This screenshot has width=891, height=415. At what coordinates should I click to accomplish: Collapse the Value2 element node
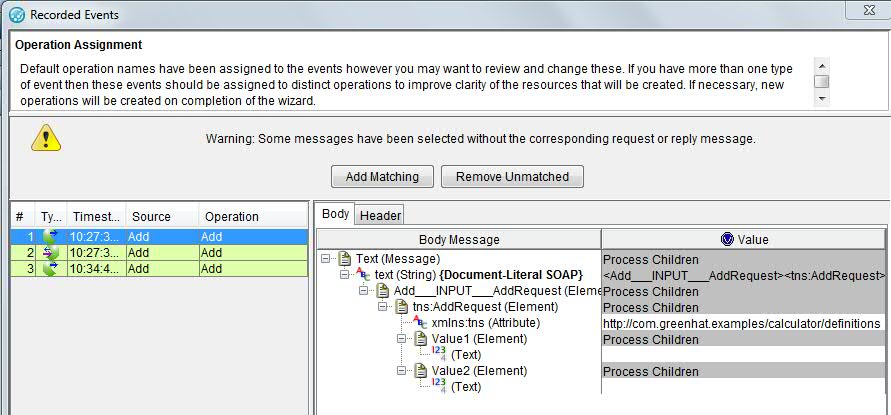pyautogui.click(x=402, y=371)
